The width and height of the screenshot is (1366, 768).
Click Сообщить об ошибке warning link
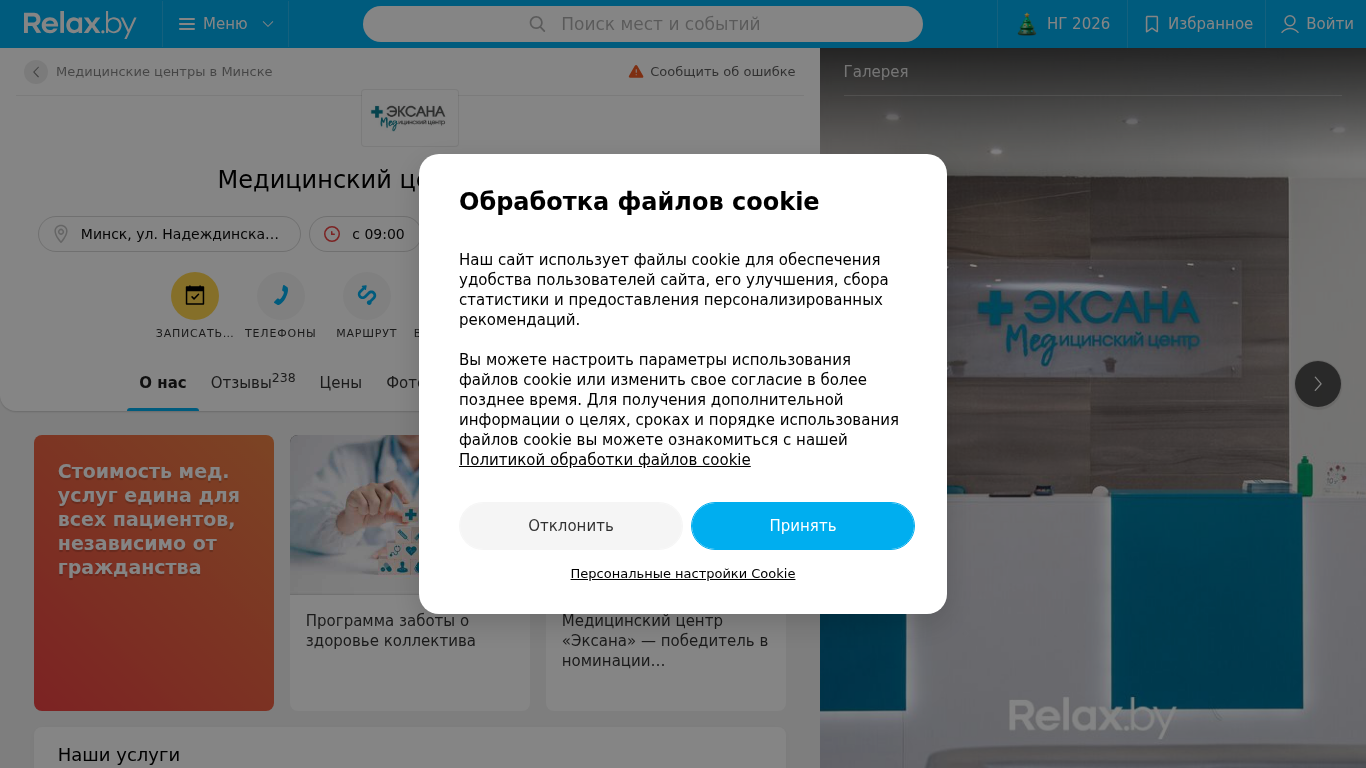(x=712, y=72)
